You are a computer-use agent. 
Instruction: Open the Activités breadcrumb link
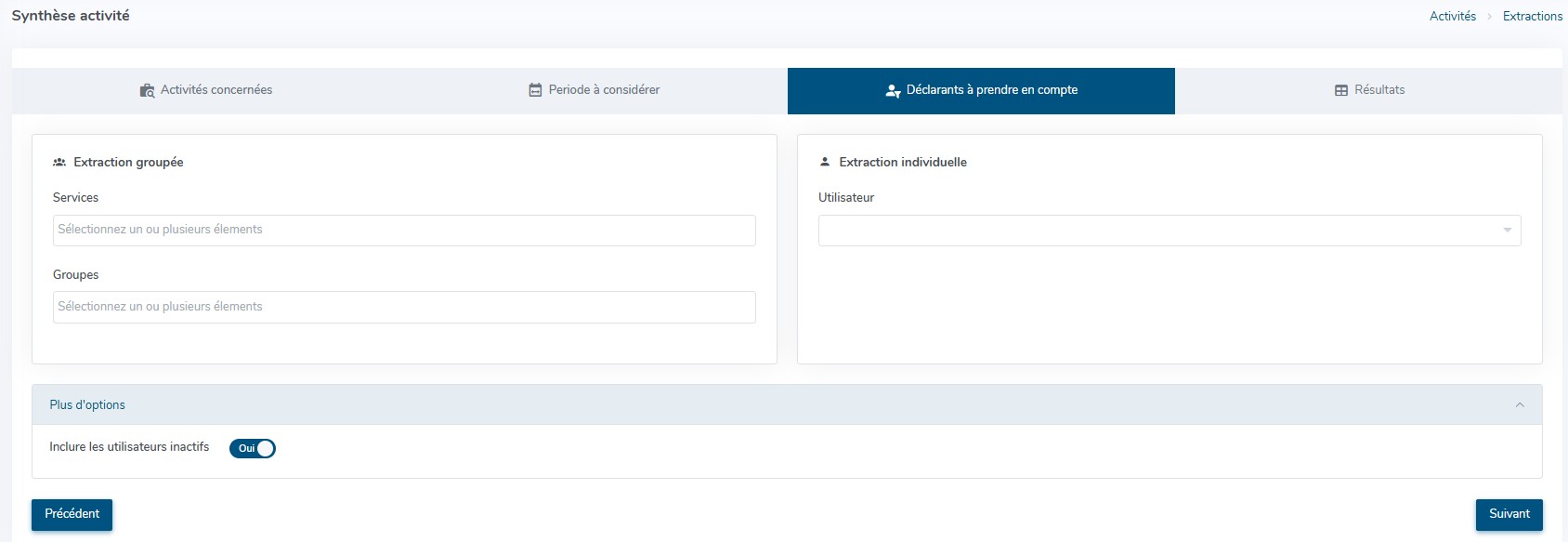click(x=1452, y=17)
